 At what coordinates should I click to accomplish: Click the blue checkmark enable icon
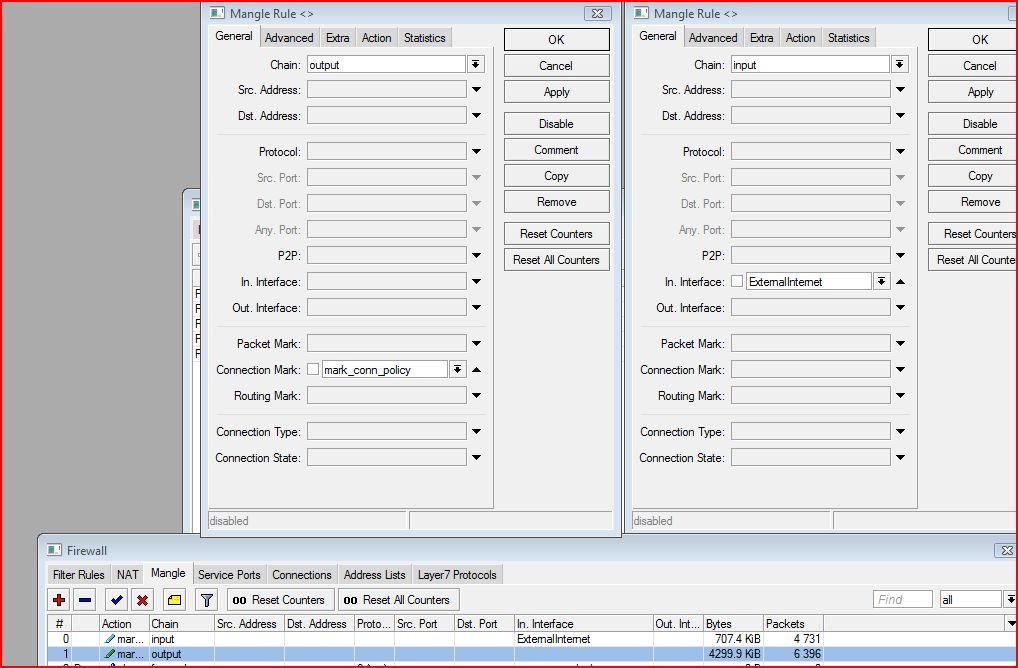(117, 600)
